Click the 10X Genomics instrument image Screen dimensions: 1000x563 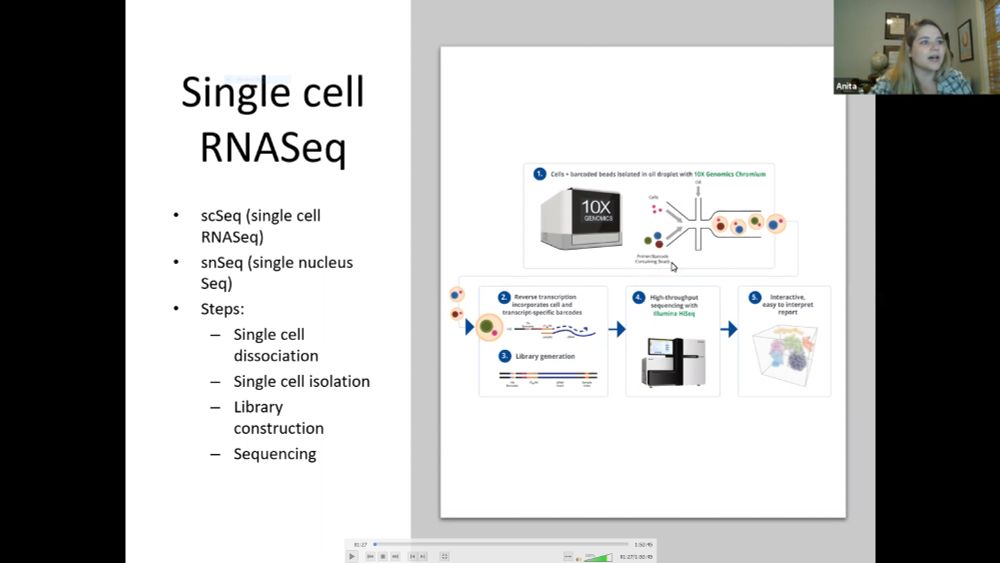(x=580, y=218)
